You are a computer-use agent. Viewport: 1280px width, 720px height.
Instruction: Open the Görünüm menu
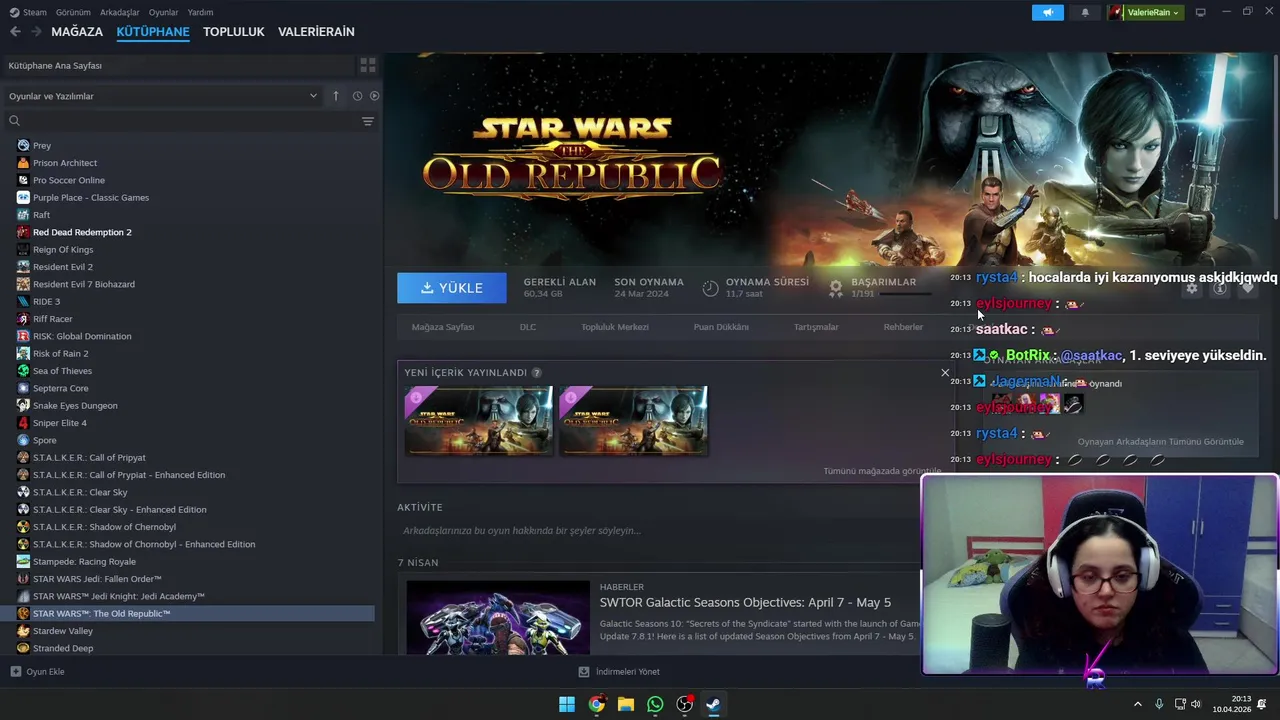(73, 12)
